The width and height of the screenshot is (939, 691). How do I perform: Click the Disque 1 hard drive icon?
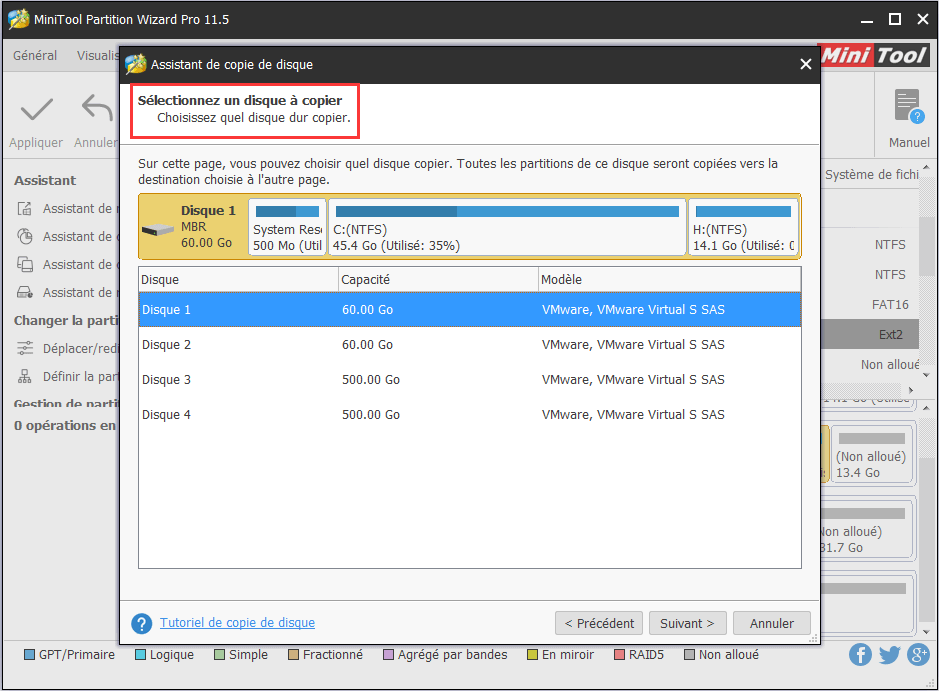[157, 230]
